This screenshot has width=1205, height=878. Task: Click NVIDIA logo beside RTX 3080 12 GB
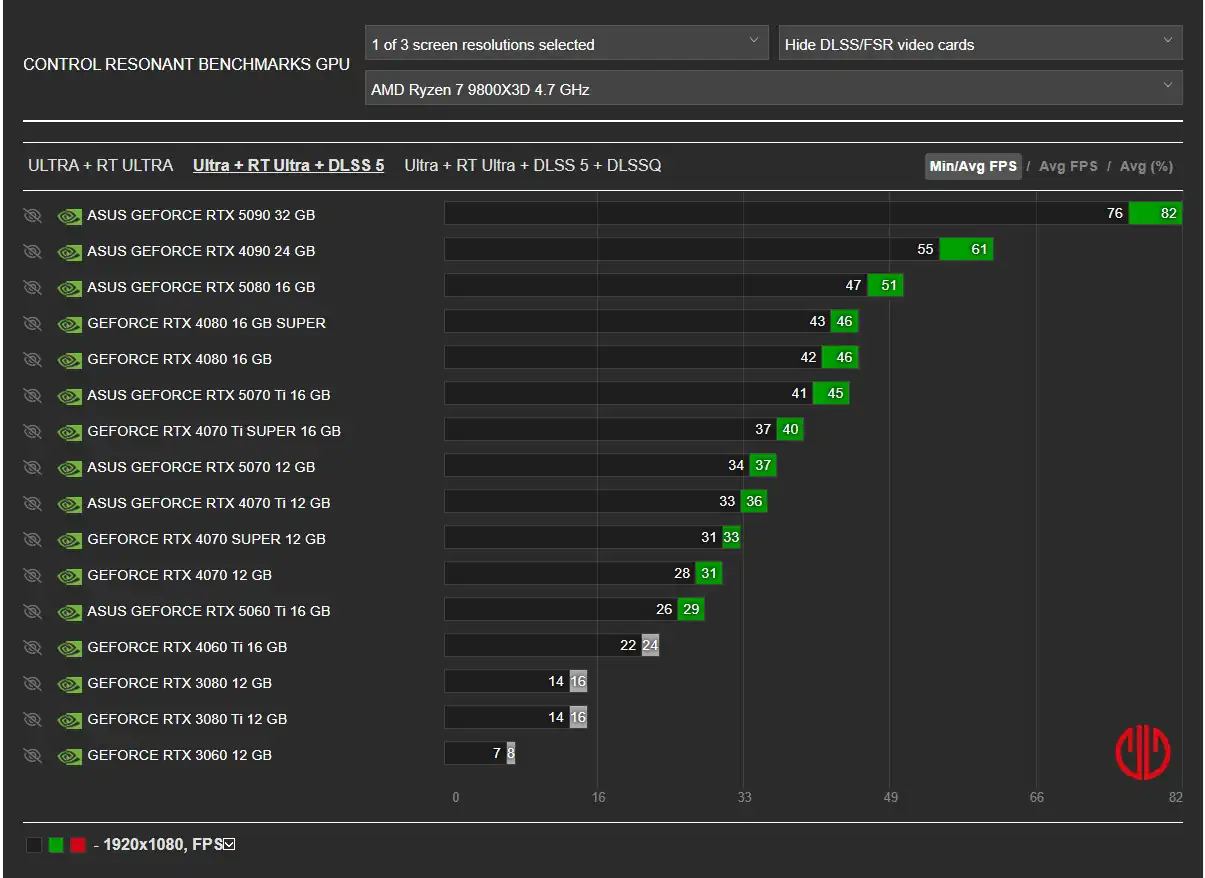[x=70, y=684]
